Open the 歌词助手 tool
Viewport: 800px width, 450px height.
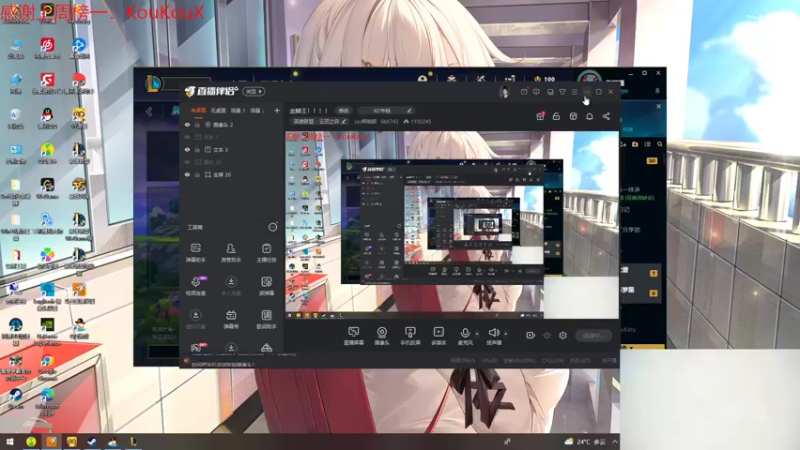[266, 319]
